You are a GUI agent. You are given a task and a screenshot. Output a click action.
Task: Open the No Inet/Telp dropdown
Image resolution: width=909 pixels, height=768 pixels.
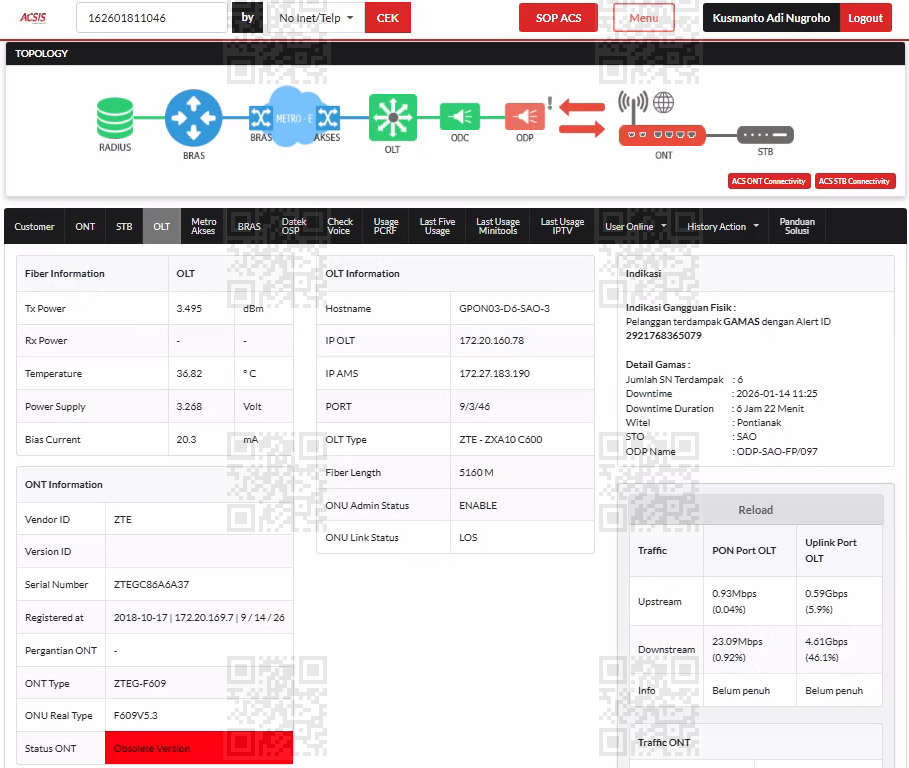click(x=315, y=18)
